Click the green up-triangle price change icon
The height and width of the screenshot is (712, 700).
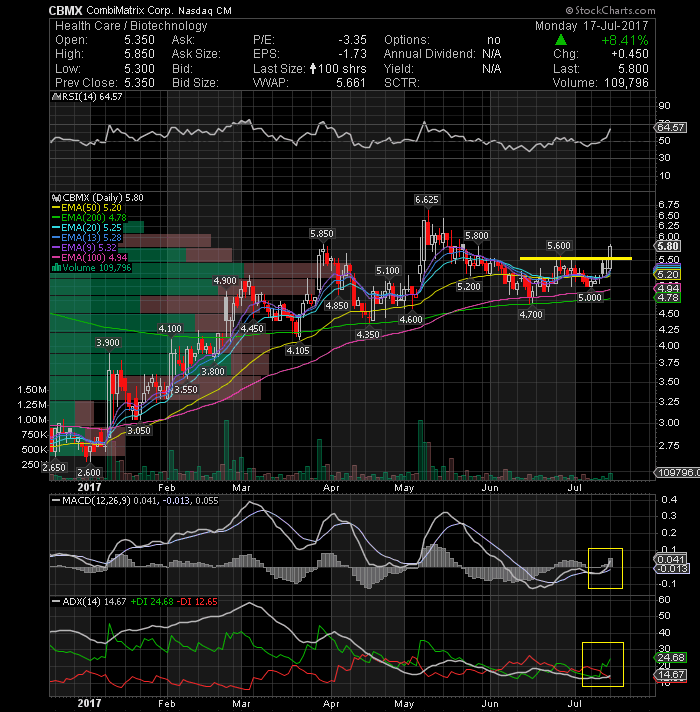[x=561, y=40]
